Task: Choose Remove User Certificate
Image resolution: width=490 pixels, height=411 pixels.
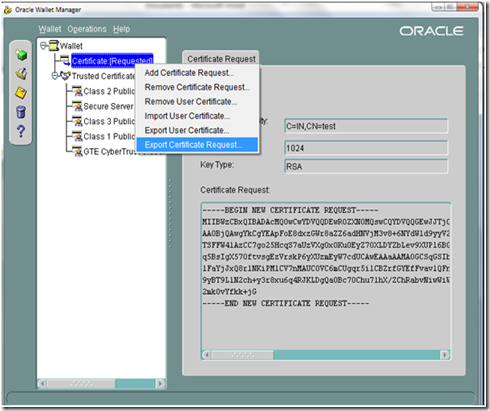Action: (x=197, y=101)
